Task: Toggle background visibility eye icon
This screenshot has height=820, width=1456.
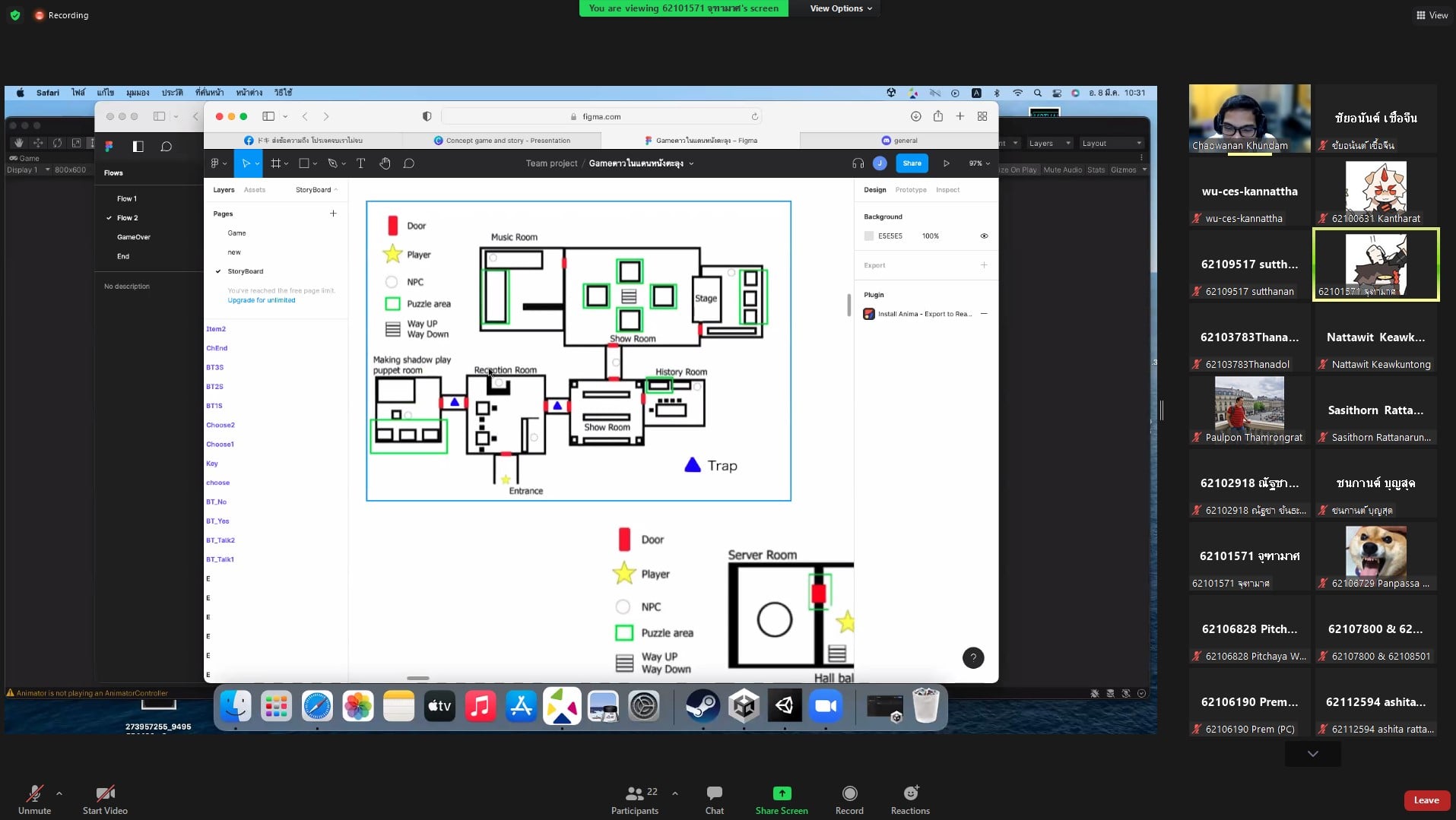Action: (984, 236)
